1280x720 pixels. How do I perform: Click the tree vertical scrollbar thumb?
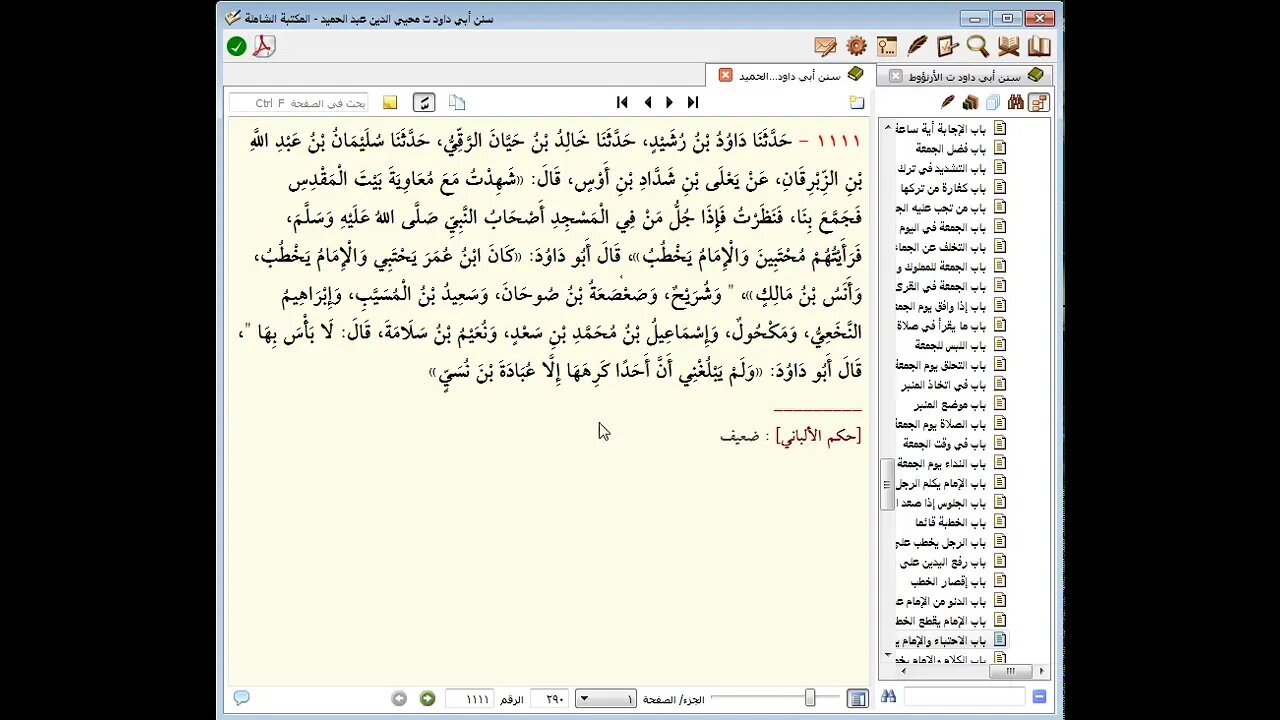point(886,484)
